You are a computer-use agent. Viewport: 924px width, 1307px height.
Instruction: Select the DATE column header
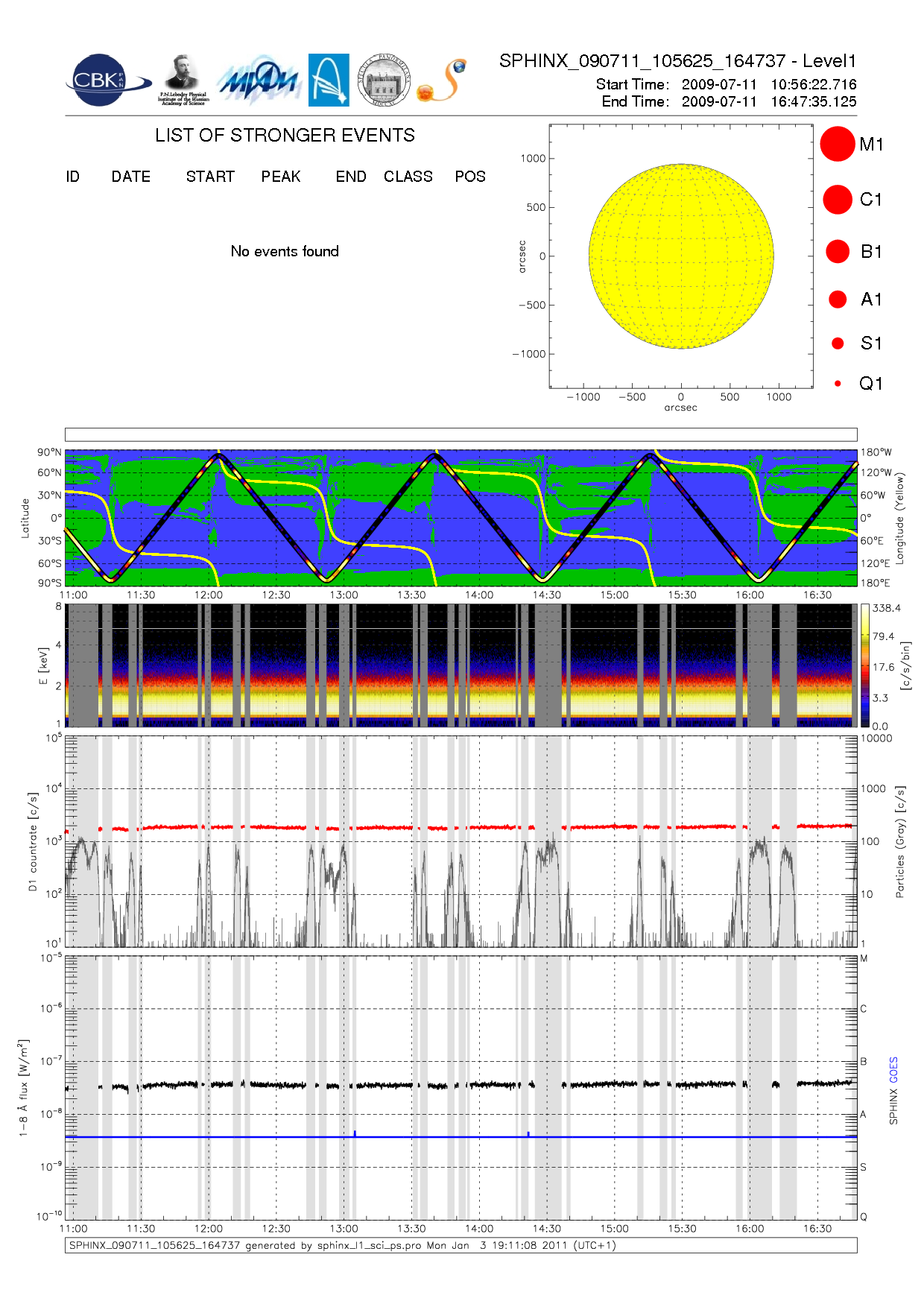(131, 177)
